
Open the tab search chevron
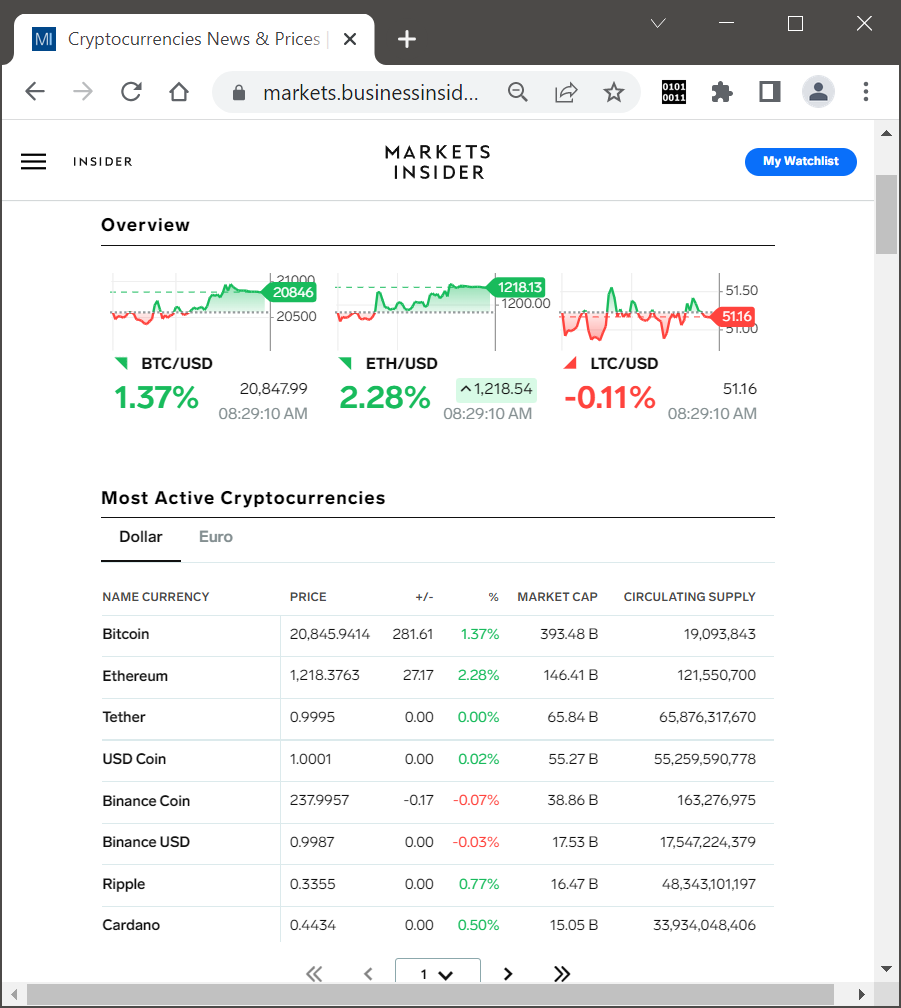click(x=658, y=24)
